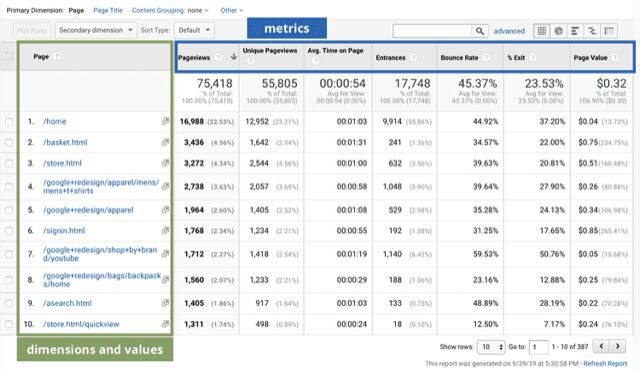Click the Go to page number field
Viewport: 640px width, 370px height.
[x=539, y=347]
